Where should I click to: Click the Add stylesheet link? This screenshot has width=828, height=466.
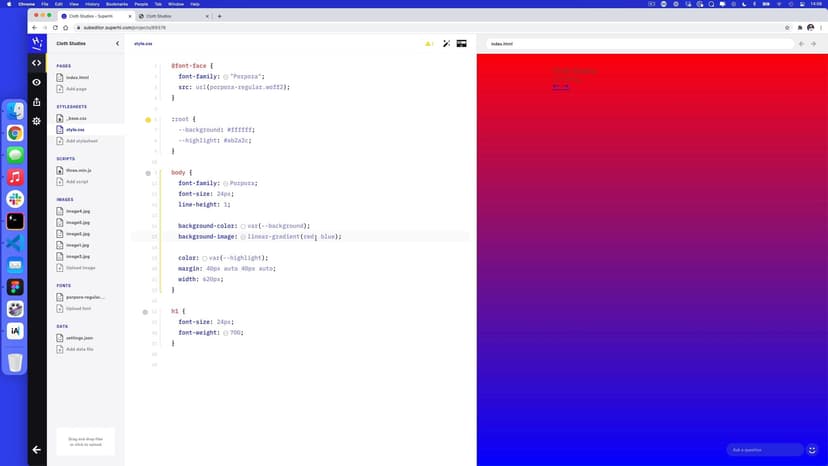[x=82, y=141]
